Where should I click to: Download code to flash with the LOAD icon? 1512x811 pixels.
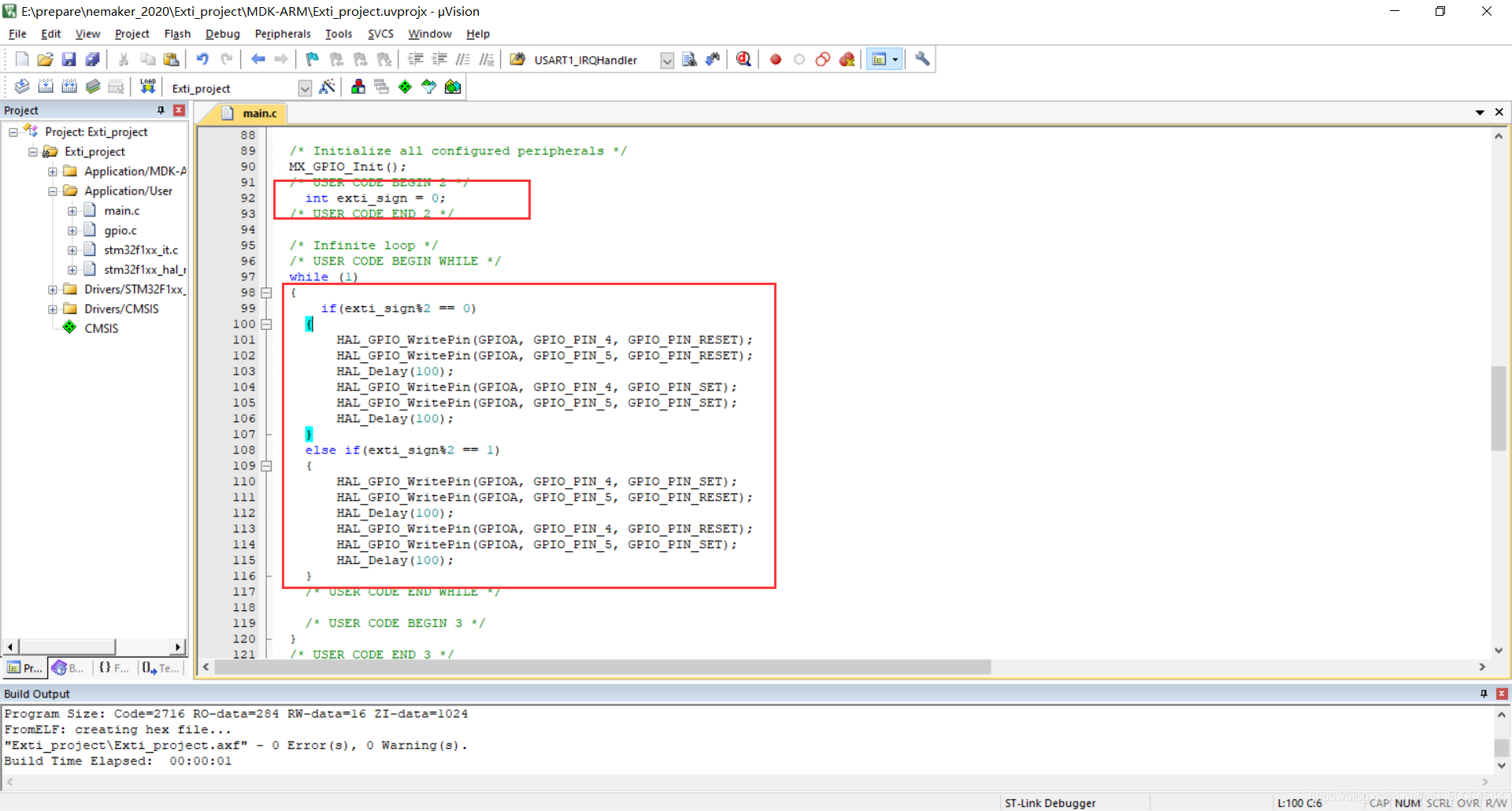pos(147,87)
